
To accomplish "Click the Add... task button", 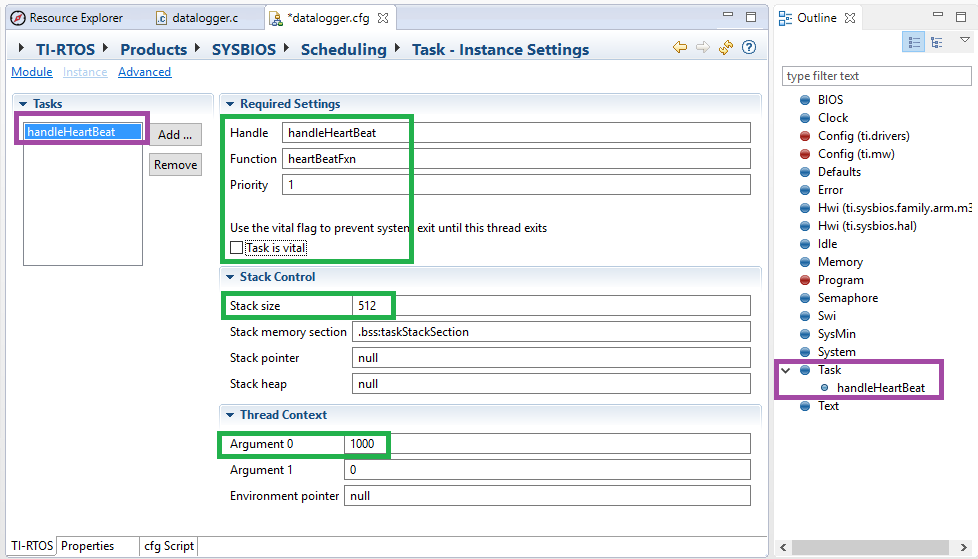I will tap(175, 135).
